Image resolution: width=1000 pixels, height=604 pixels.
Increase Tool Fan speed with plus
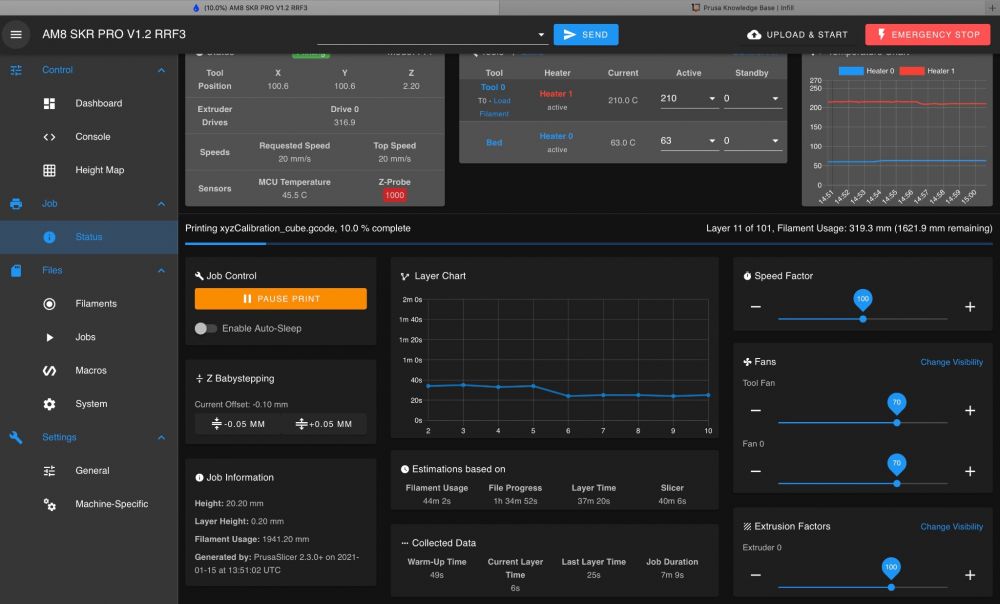pos(970,410)
